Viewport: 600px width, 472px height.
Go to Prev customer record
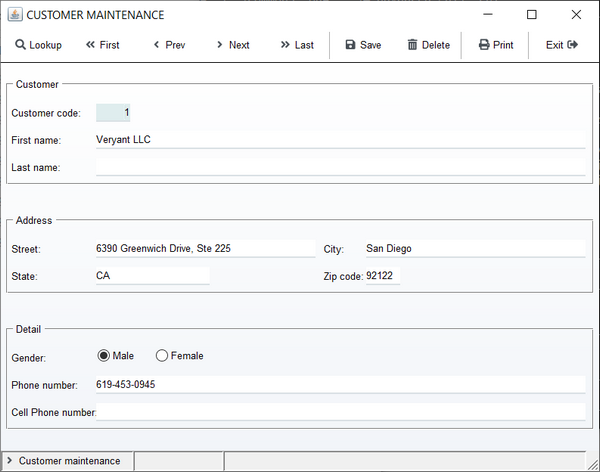tap(168, 45)
